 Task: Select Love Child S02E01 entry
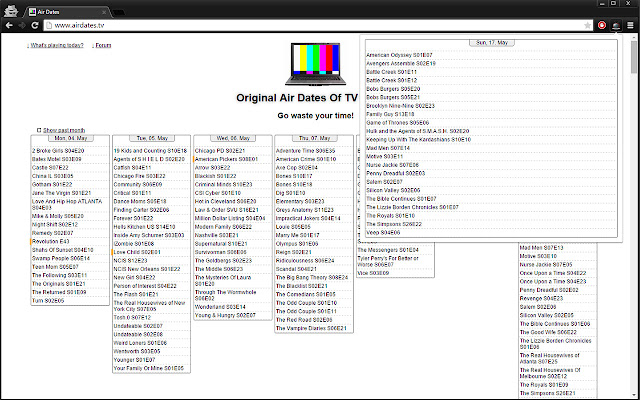tap(137, 252)
